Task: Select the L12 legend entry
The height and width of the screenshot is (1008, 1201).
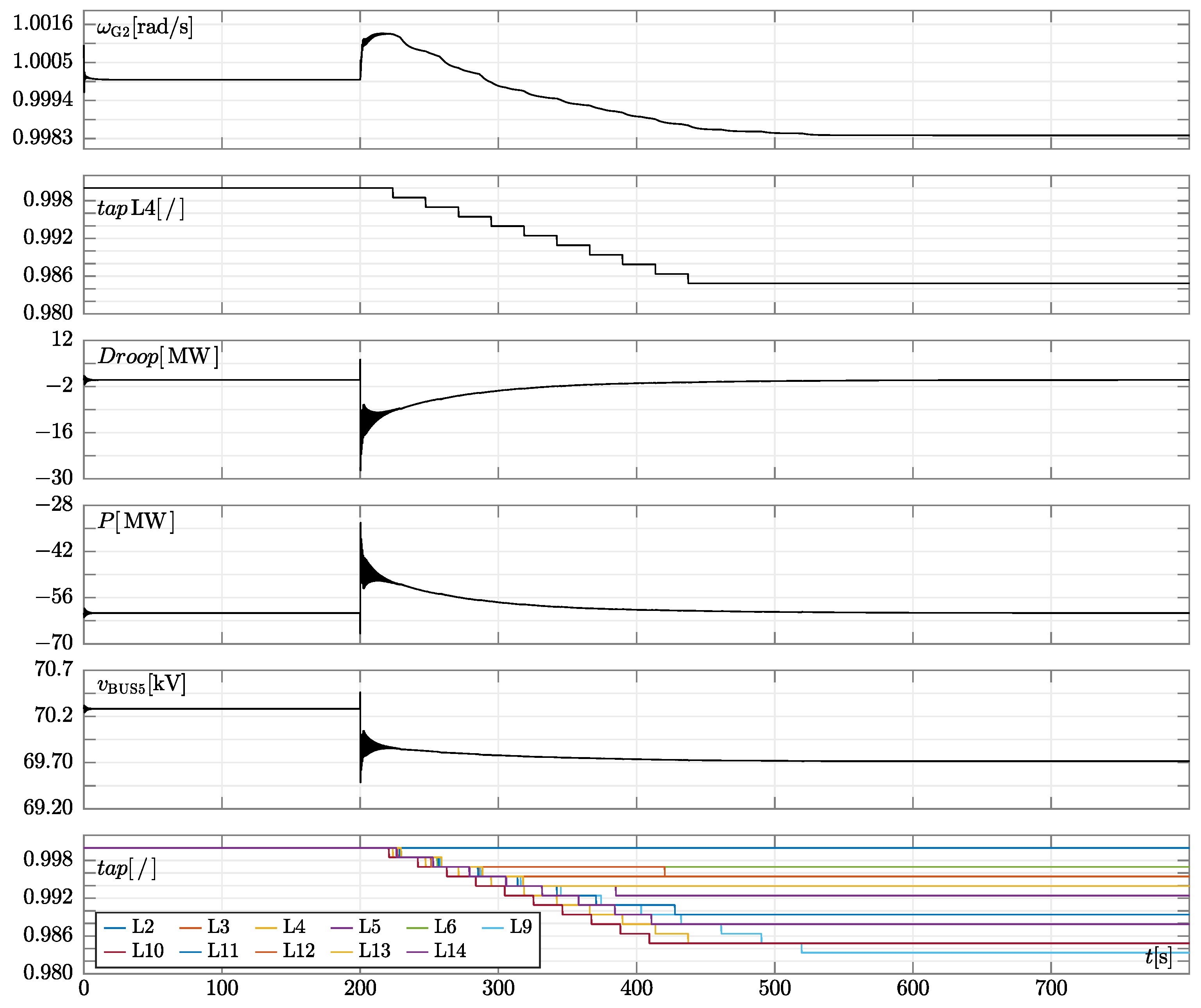Action: pyautogui.click(x=299, y=951)
